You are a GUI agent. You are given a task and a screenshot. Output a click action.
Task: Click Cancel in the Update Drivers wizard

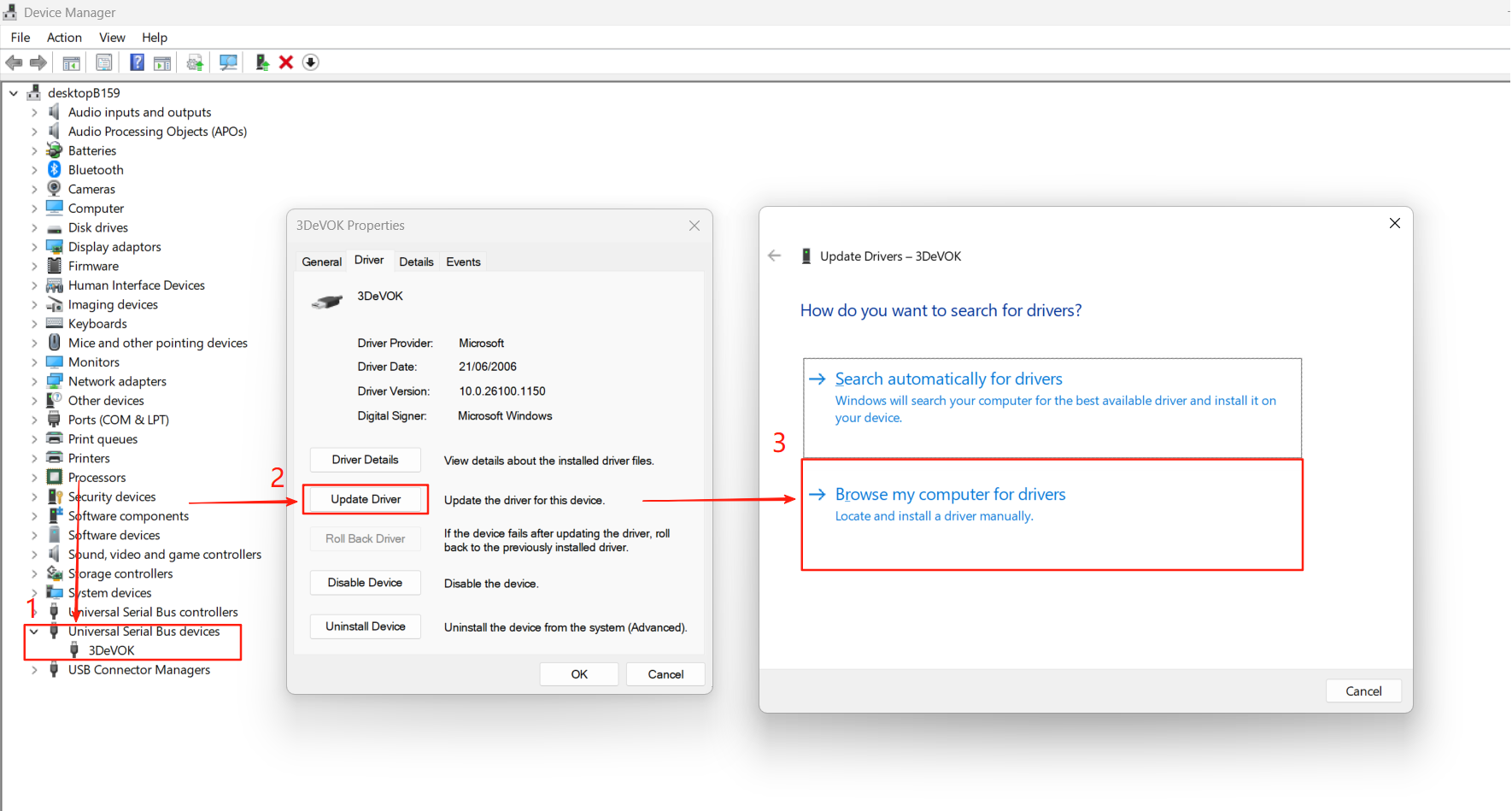[1363, 691]
